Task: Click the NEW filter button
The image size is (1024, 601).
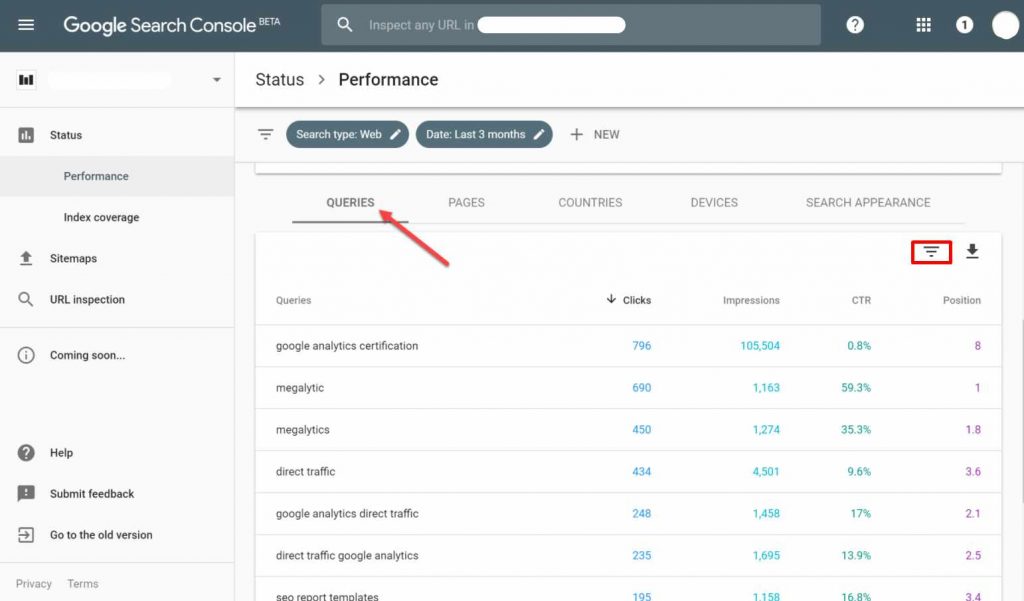Action: 594,134
